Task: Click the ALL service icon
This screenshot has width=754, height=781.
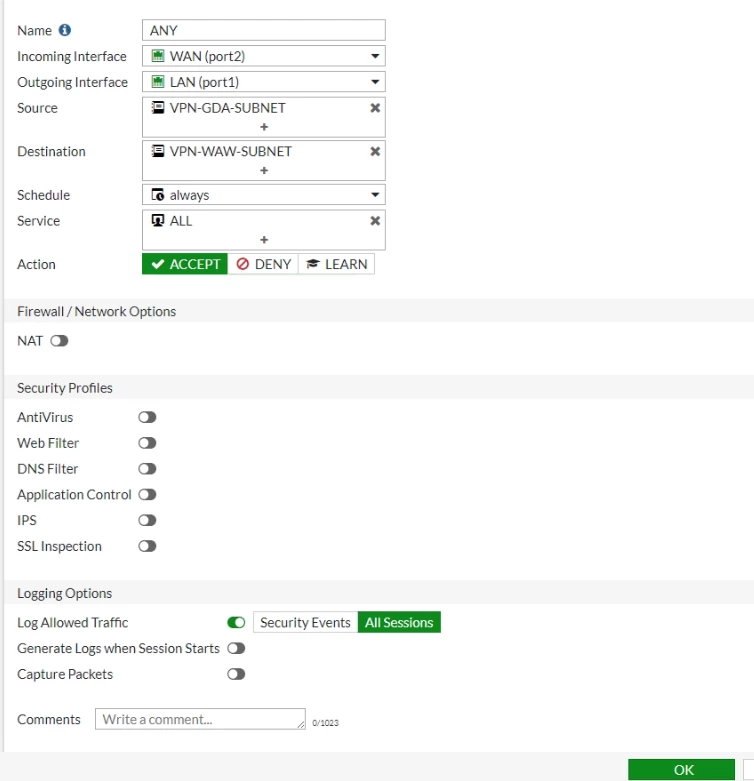Action: click(157, 220)
